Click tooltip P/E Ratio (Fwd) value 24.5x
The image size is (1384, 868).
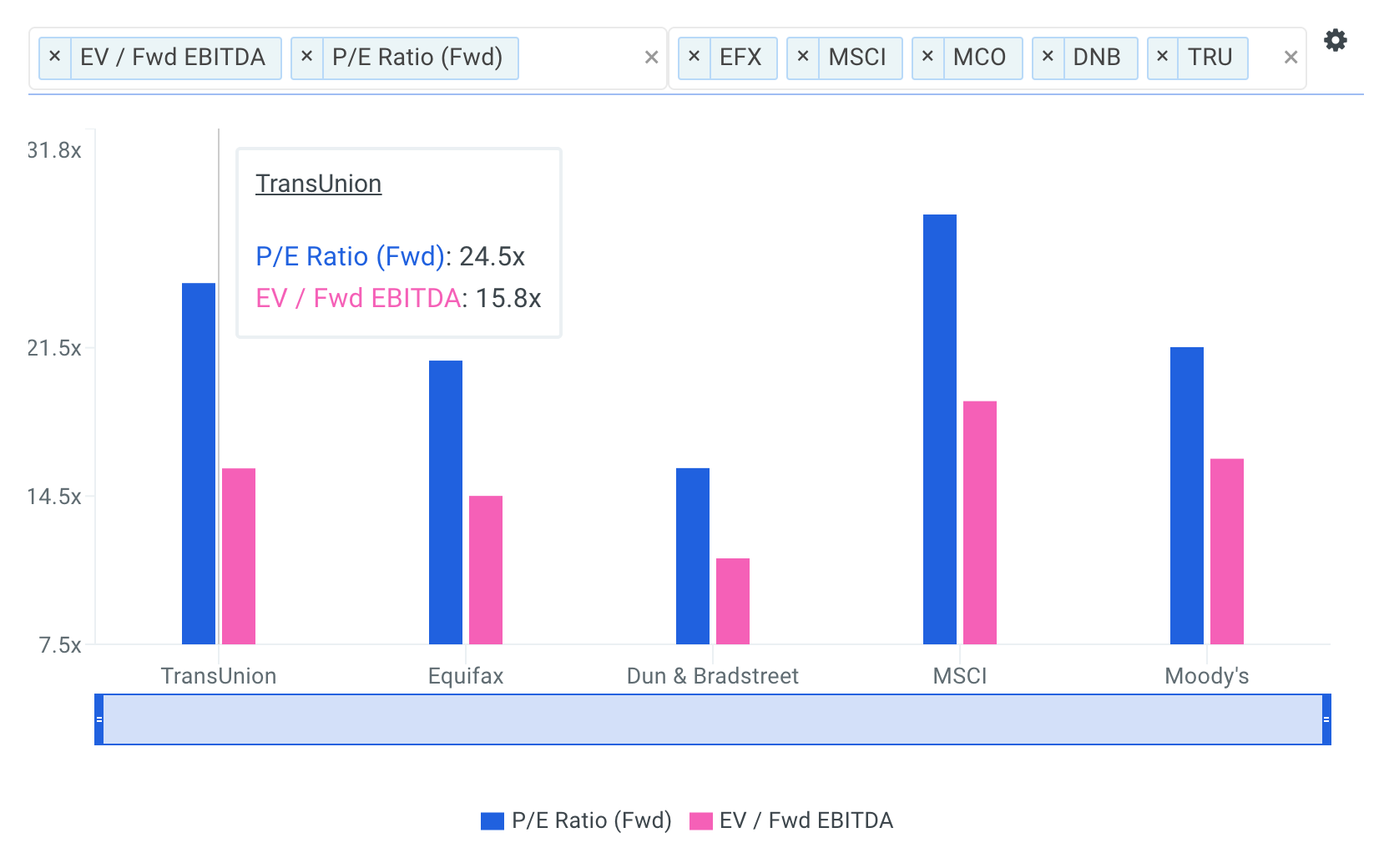pyautogui.click(x=492, y=256)
